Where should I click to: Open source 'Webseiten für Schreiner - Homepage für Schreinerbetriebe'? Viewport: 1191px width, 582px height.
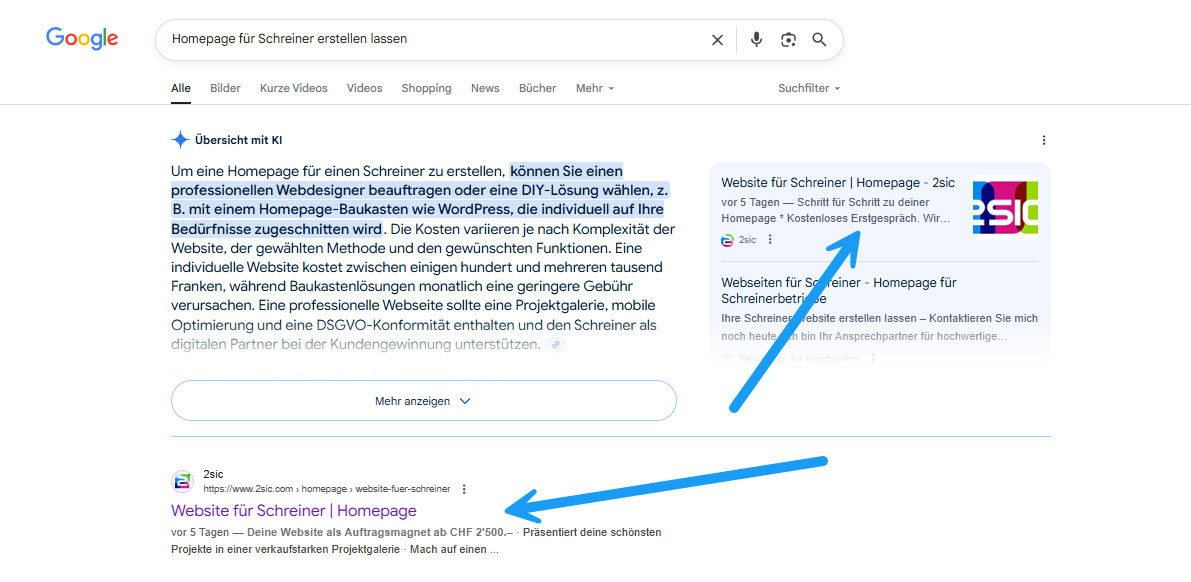click(x=839, y=290)
